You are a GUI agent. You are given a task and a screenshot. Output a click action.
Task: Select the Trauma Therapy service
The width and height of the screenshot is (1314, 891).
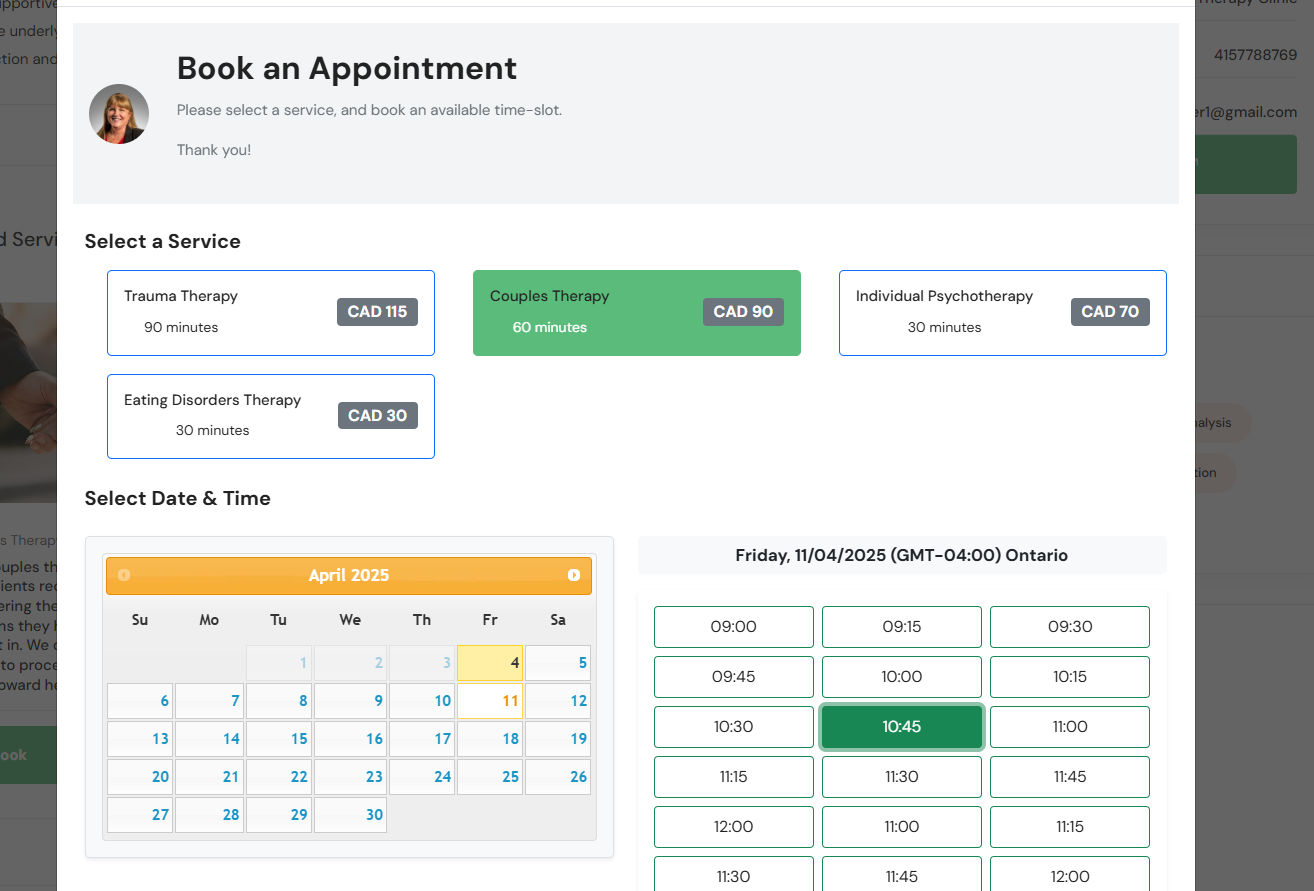[271, 313]
